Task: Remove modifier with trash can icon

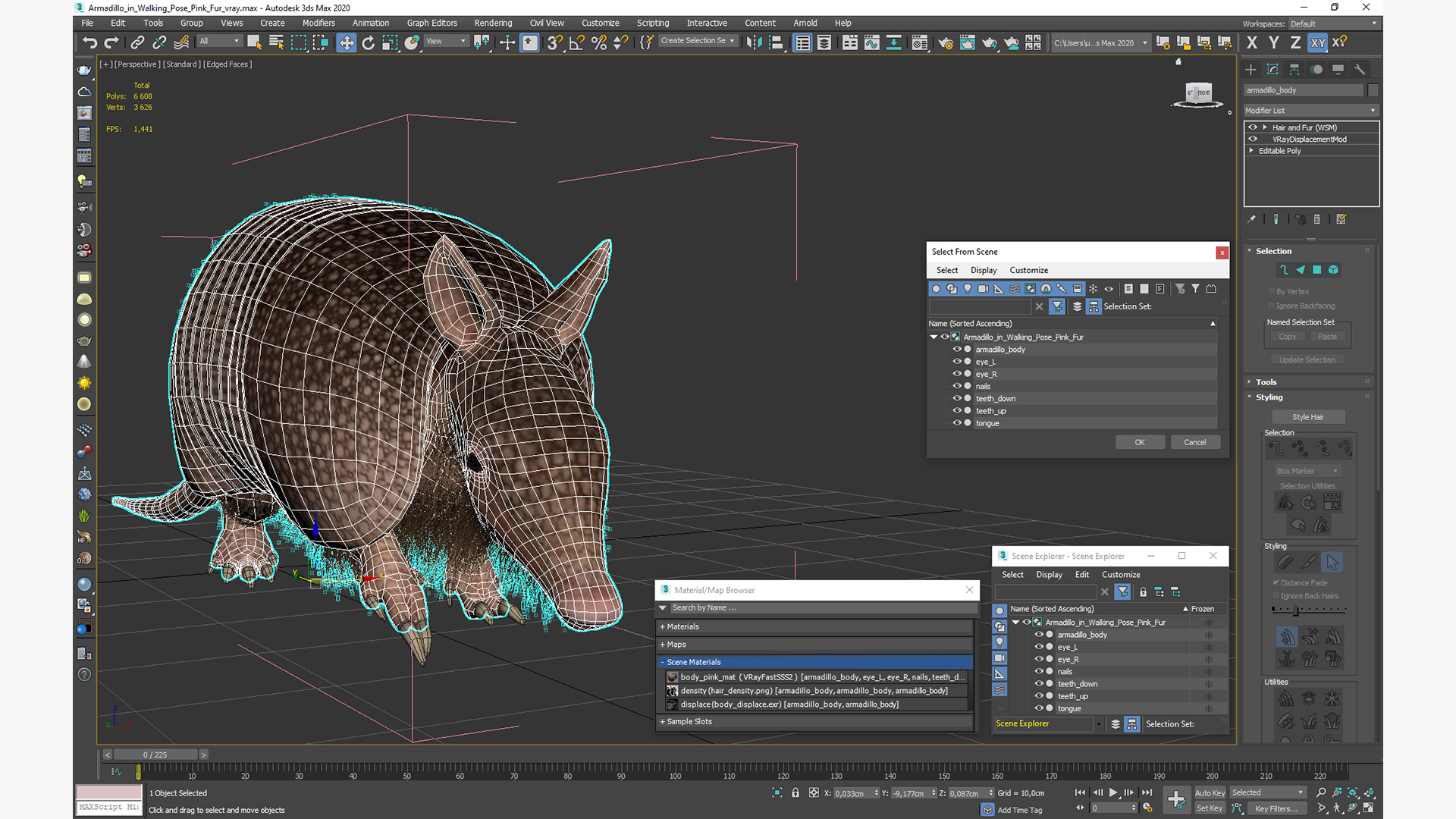Action: coord(1317,219)
